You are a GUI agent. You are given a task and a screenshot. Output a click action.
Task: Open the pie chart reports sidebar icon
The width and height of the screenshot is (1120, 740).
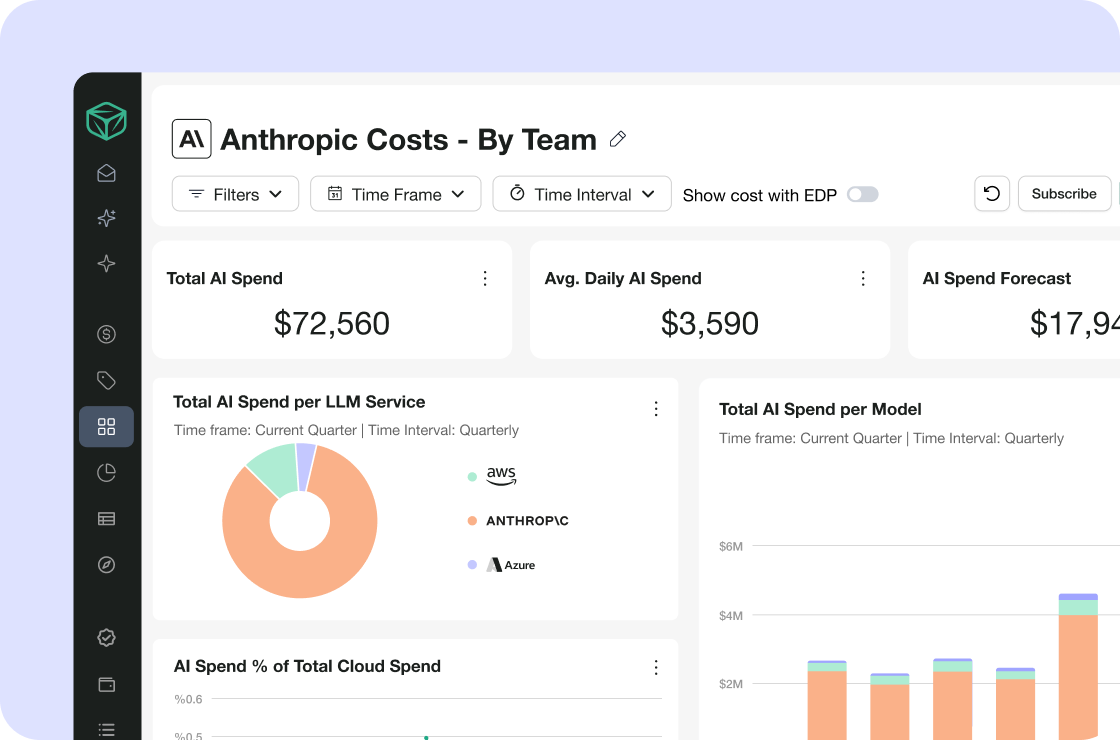click(106, 472)
